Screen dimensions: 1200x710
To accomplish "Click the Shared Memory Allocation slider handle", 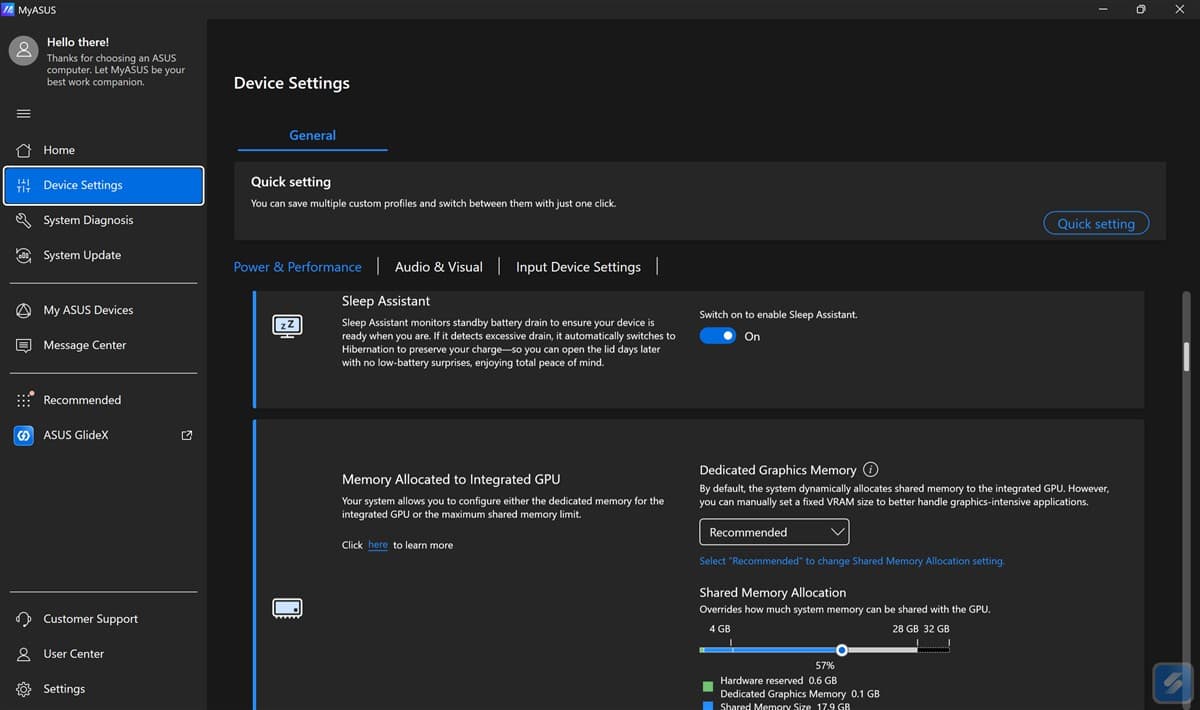I will click(842, 650).
